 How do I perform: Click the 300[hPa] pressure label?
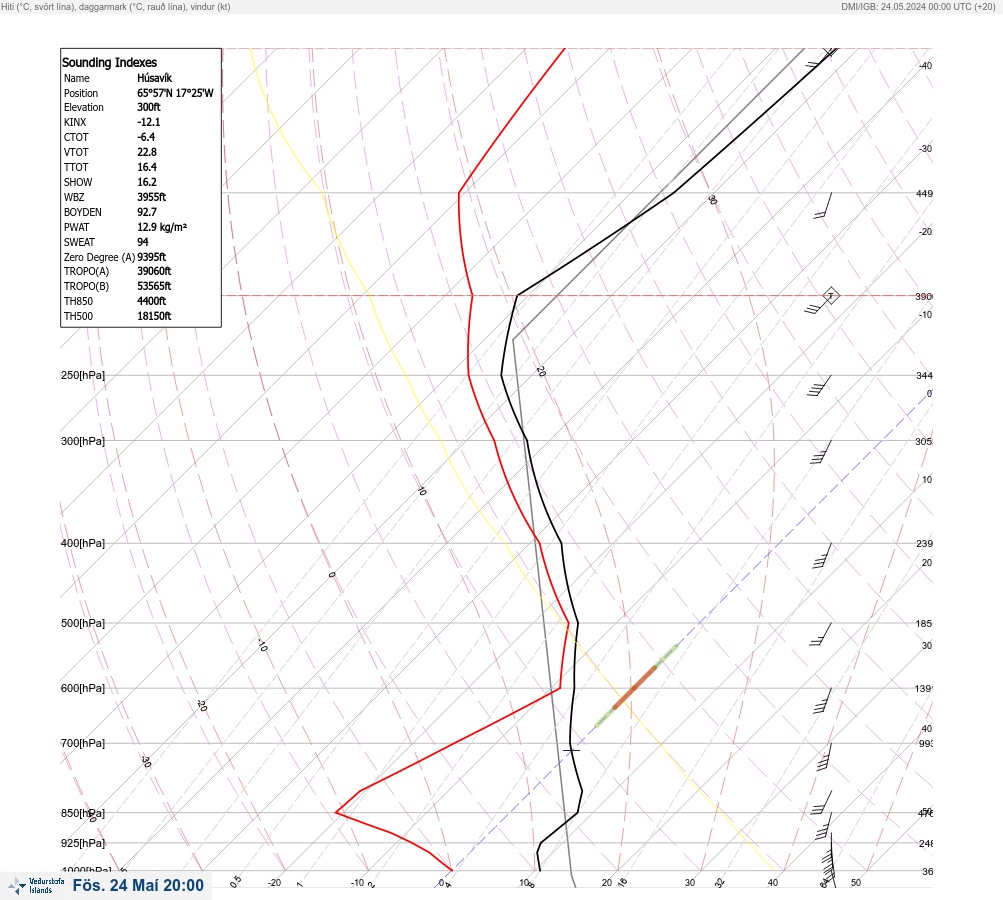click(83, 441)
